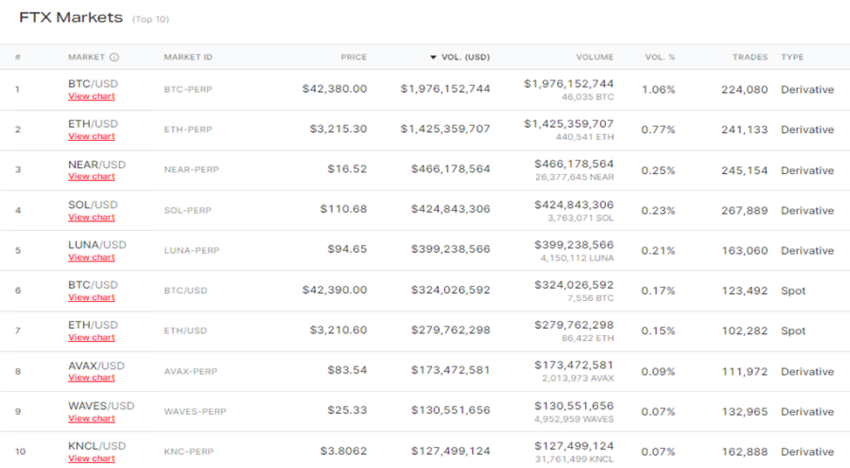Viewport: 850px width, 468px height.
Task: Open View chart link under SOL/USD
Action: [91, 217]
